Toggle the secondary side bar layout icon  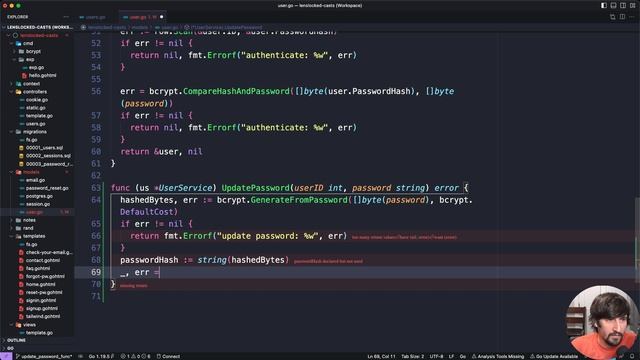tap(623, 6)
